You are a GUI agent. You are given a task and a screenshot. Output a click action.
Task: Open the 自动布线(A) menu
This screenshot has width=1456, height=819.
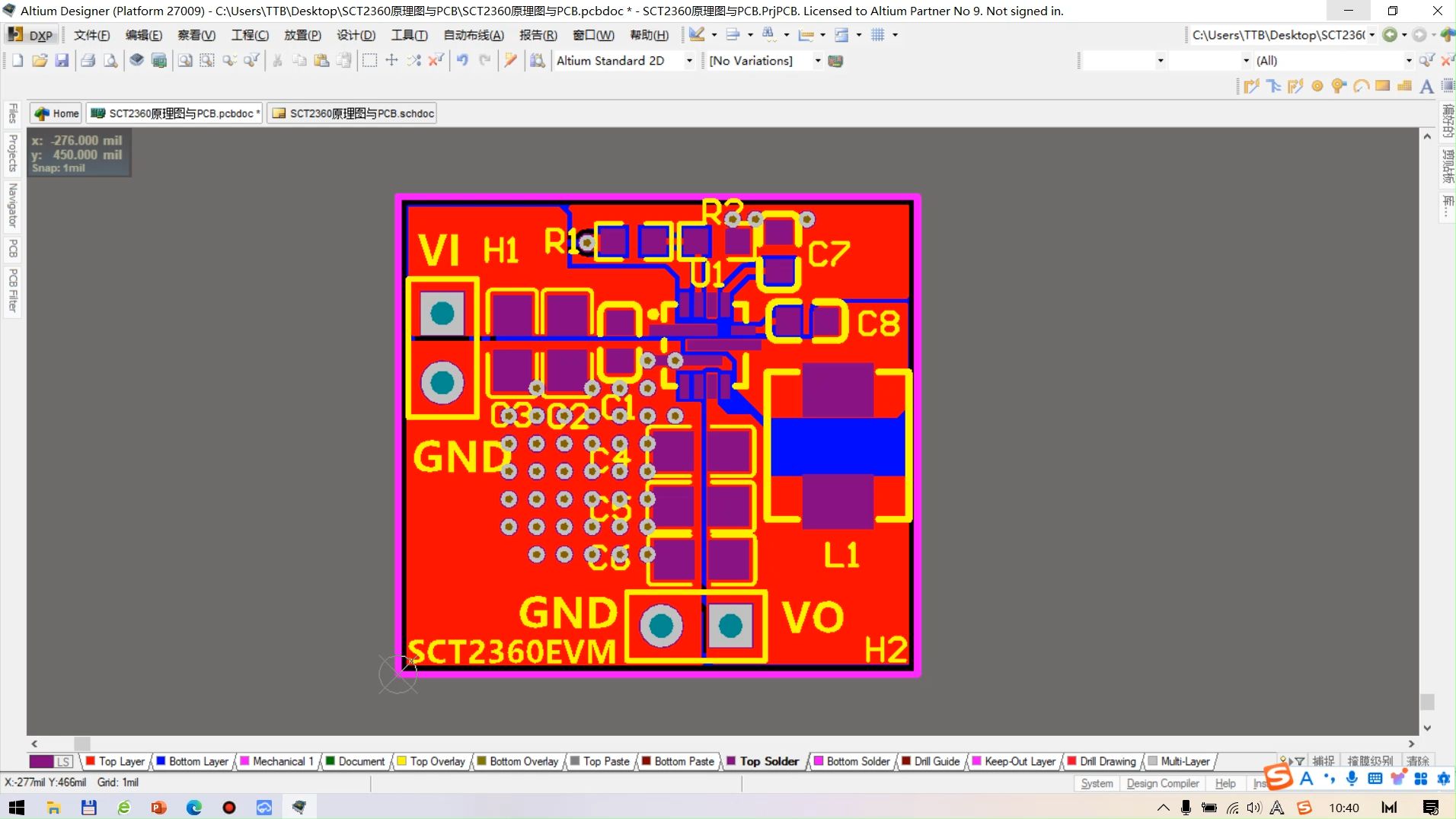[x=474, y=35]
